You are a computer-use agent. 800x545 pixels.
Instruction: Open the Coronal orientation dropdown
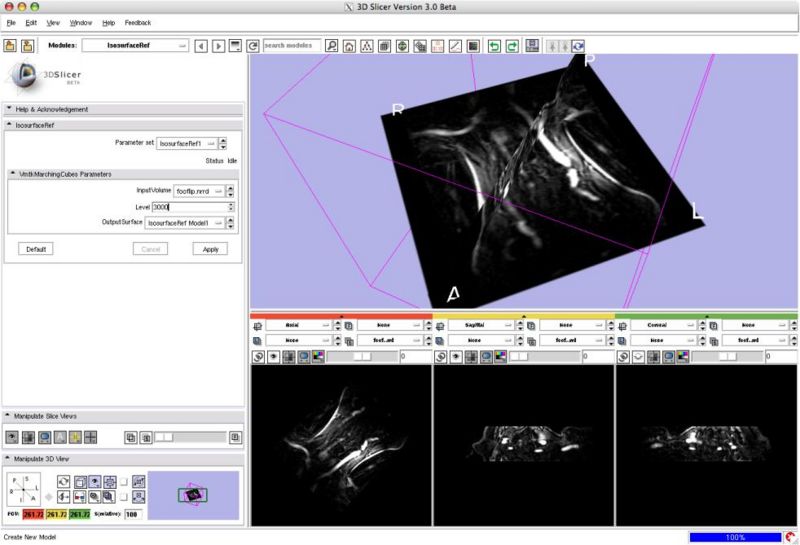point(664,325)
